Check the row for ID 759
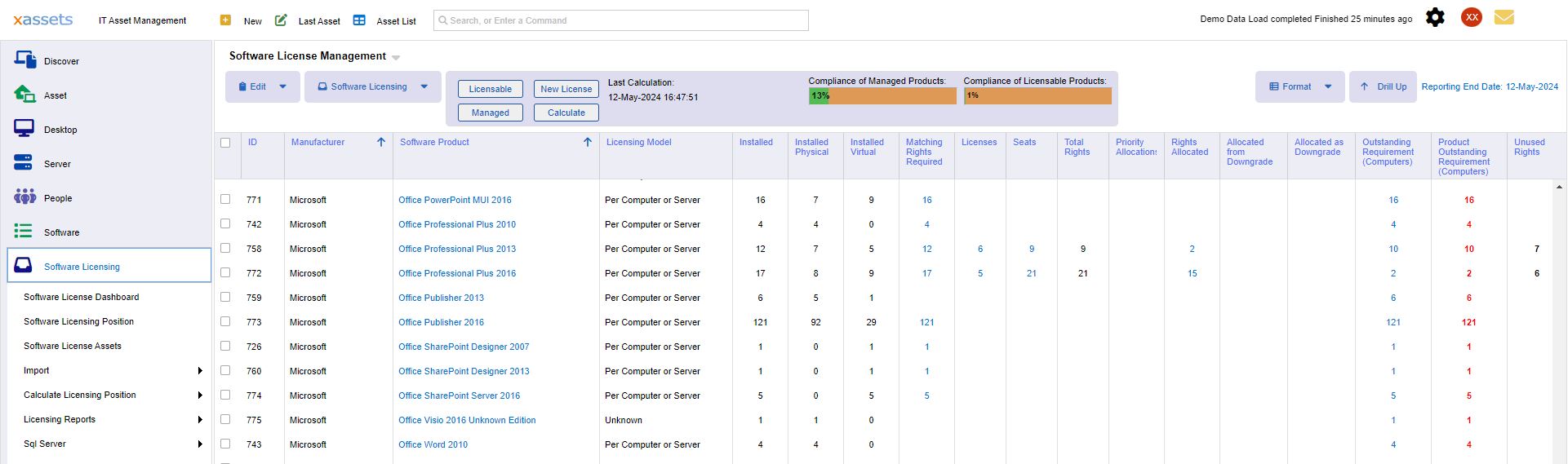The image size is (1568, 464). [x=225, y=297]
